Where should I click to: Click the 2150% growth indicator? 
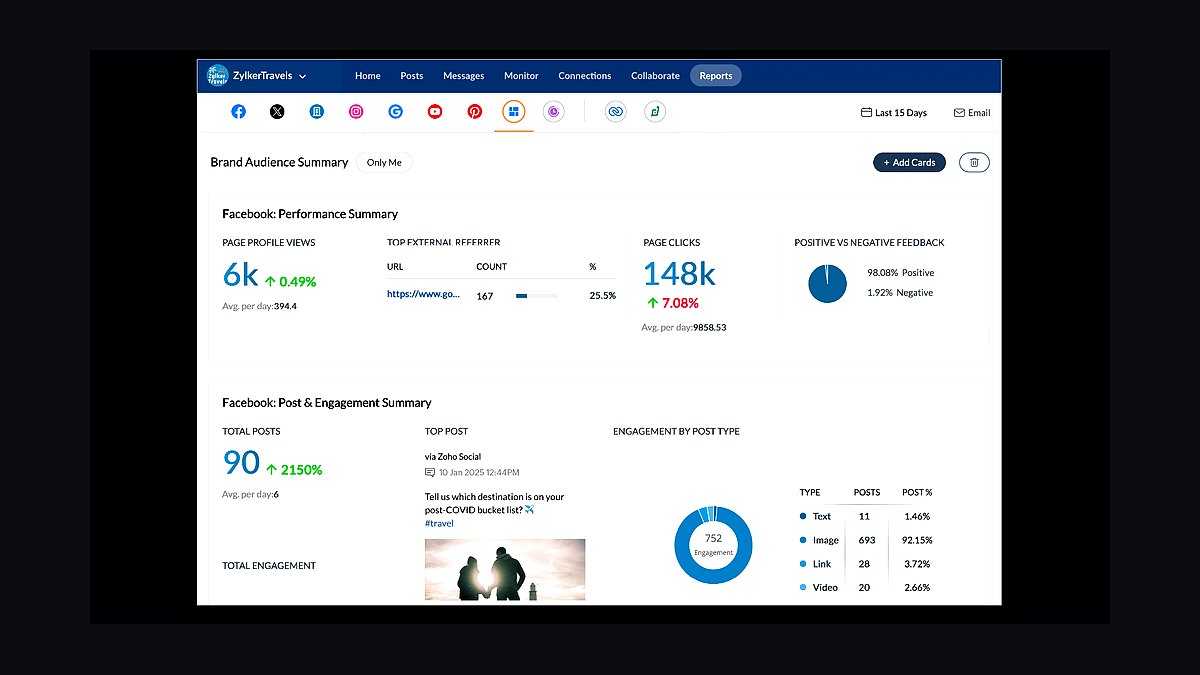pyautogui.click(x=295, y=470)
